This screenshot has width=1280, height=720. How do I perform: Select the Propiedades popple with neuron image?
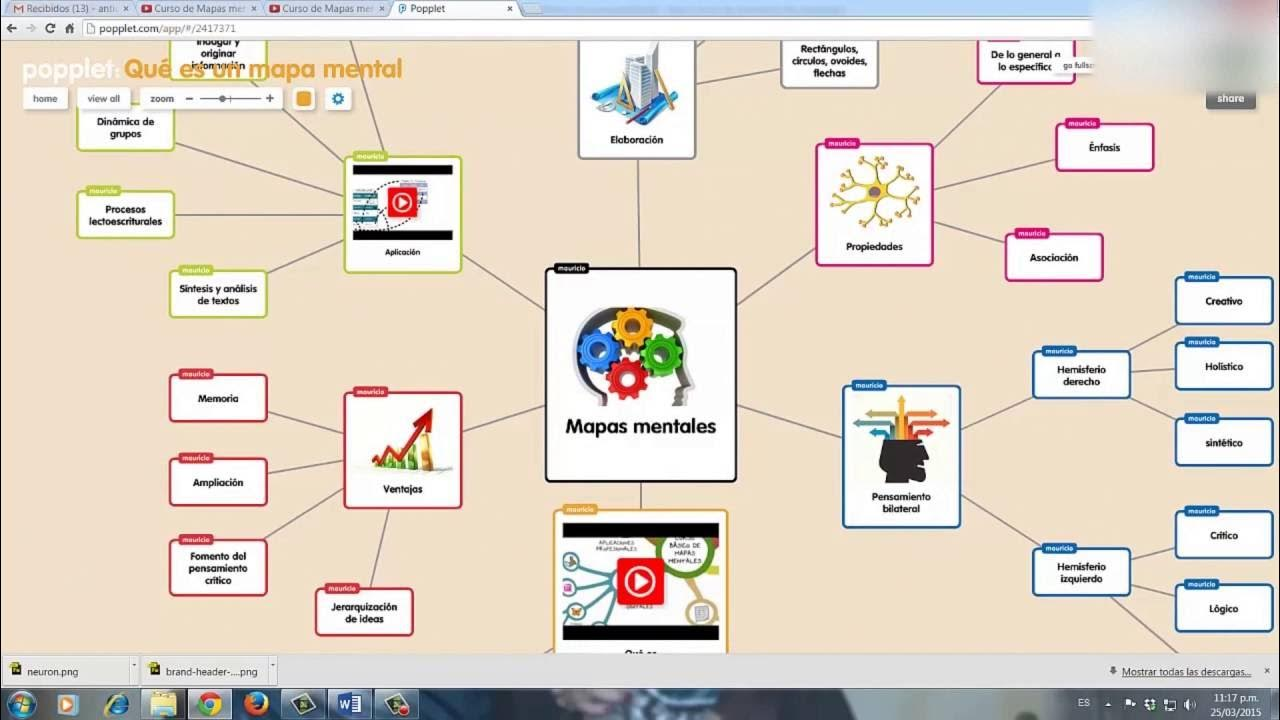874,204
